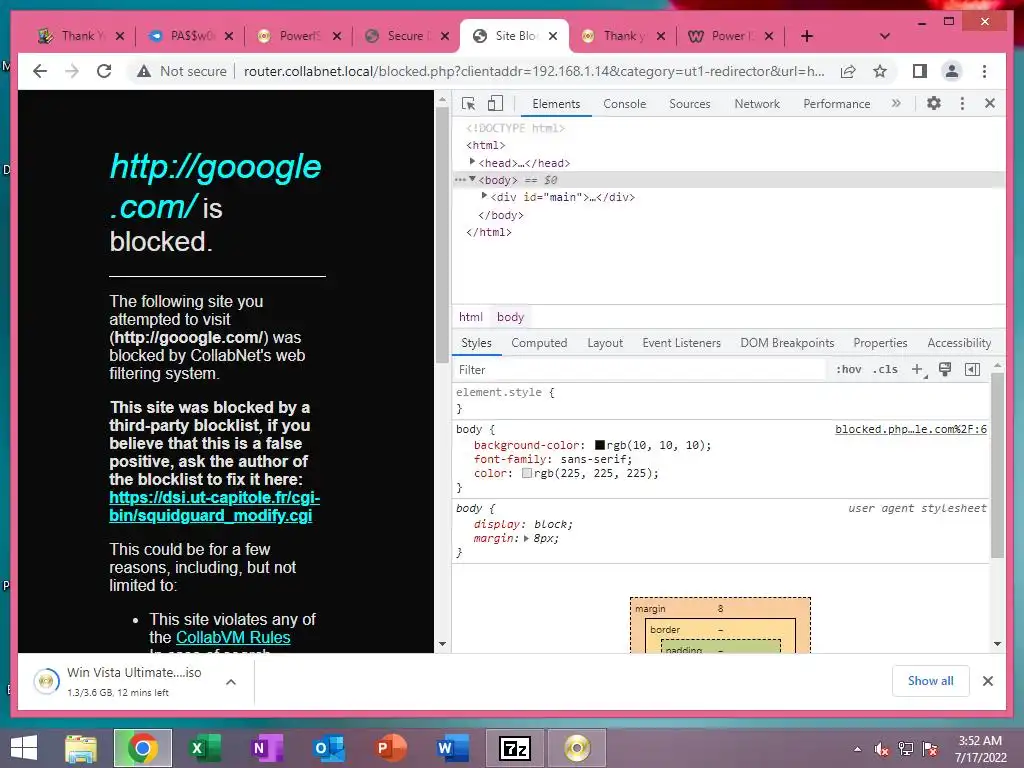The height and width of the screenshot is (768, 1024).
Task: Toggle the .cls classes button
Action: coord(885,370)
